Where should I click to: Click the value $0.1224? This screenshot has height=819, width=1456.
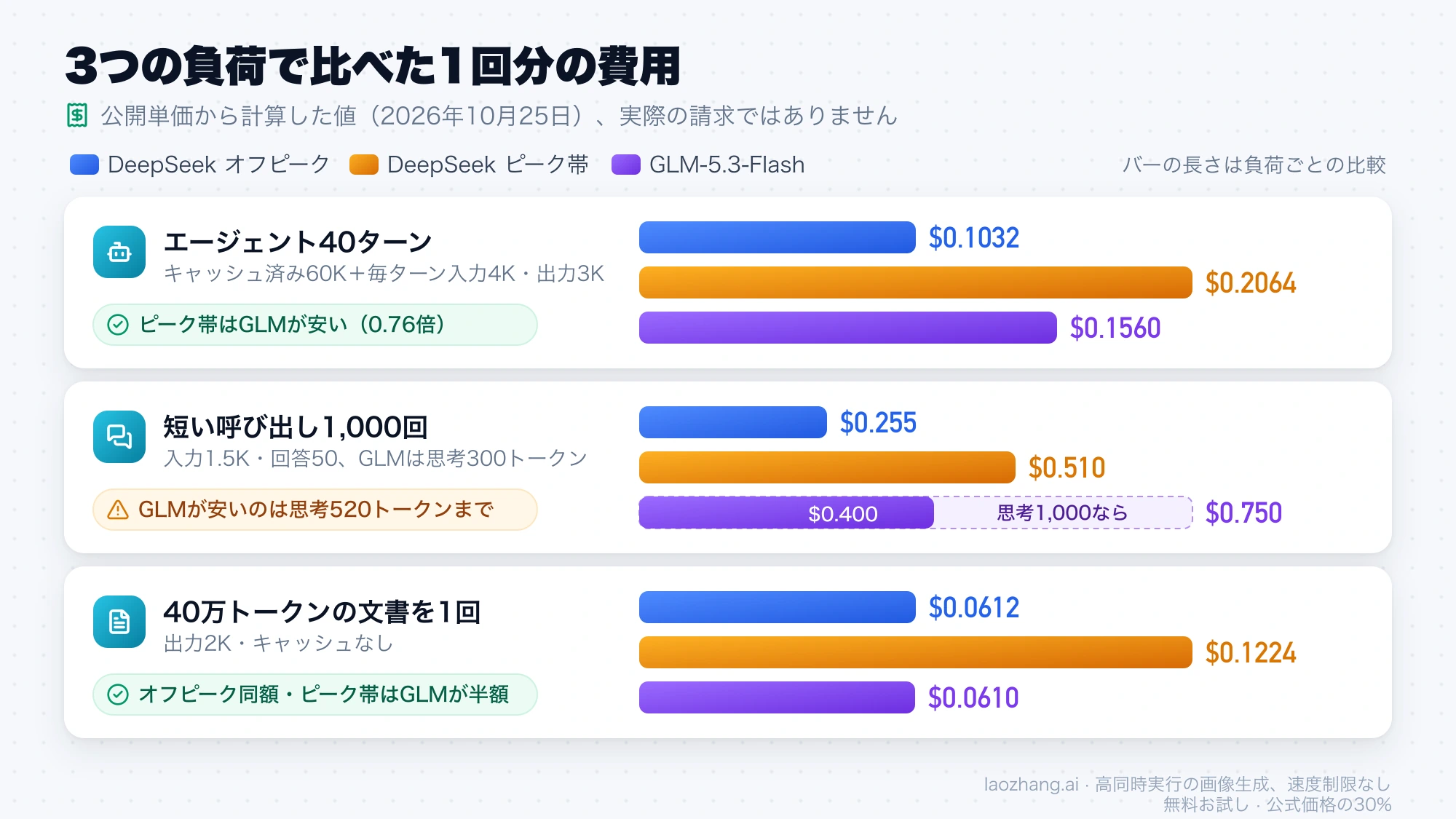tap(1251, 652)
